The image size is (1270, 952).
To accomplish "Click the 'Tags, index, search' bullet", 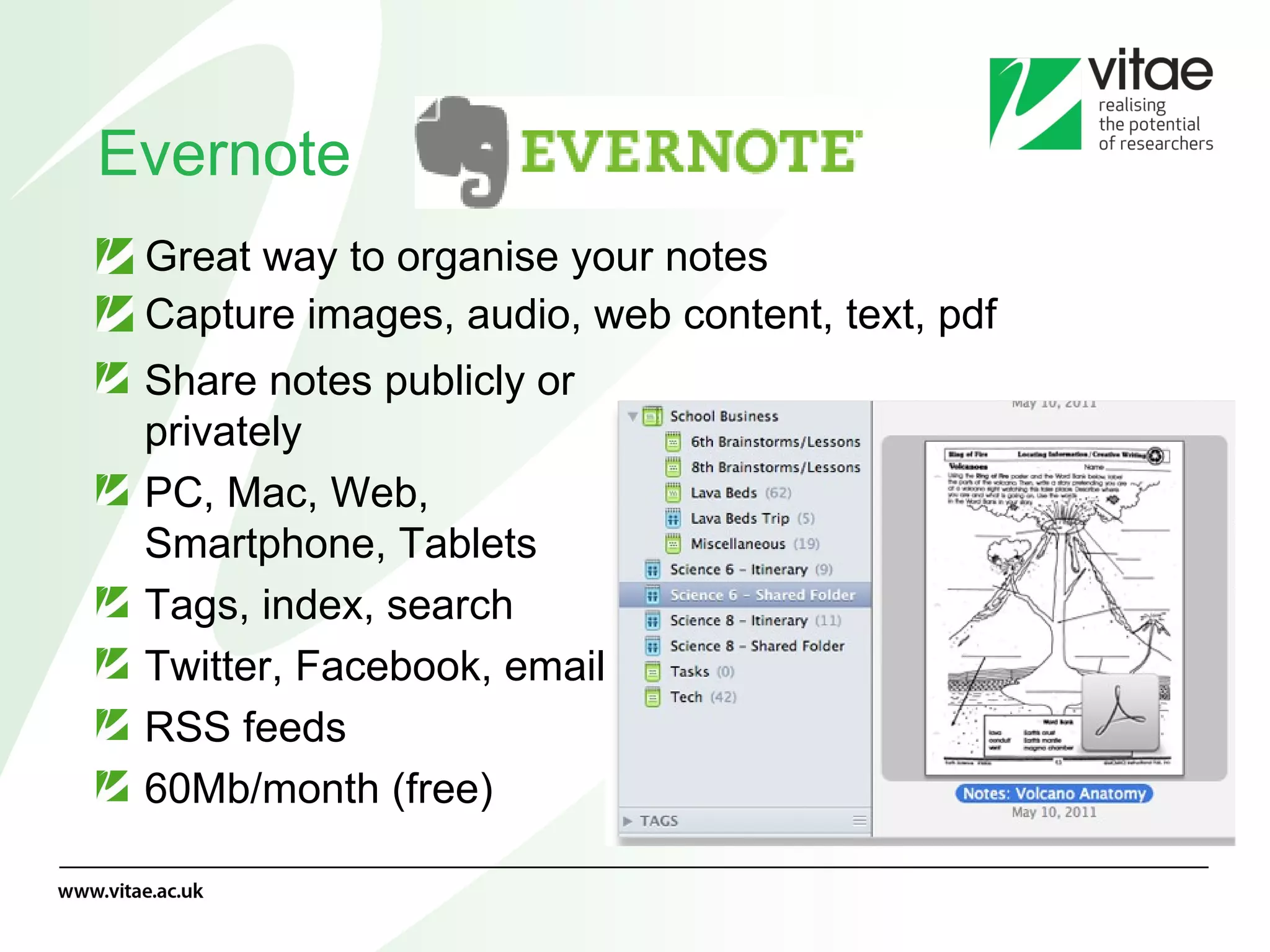I will (329, 605).
